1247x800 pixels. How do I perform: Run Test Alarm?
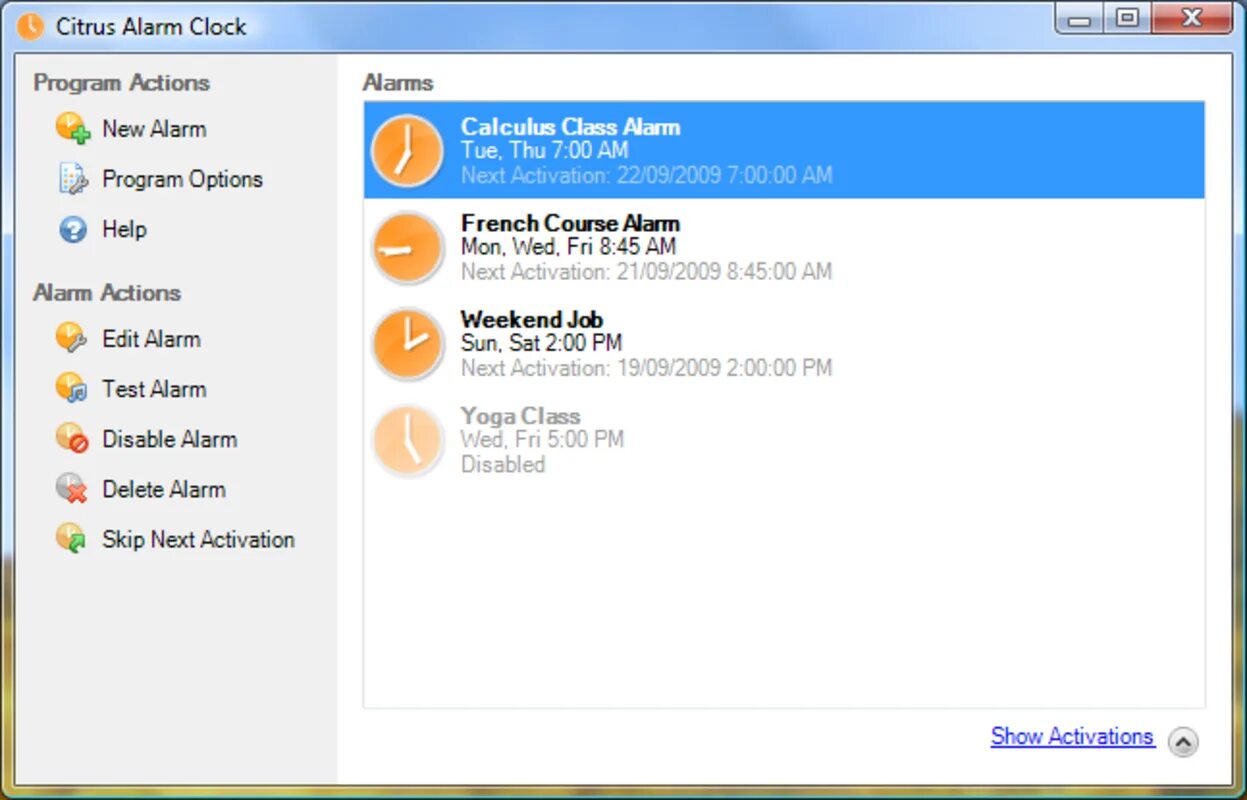pyautogui.click(x=154, y=389)
